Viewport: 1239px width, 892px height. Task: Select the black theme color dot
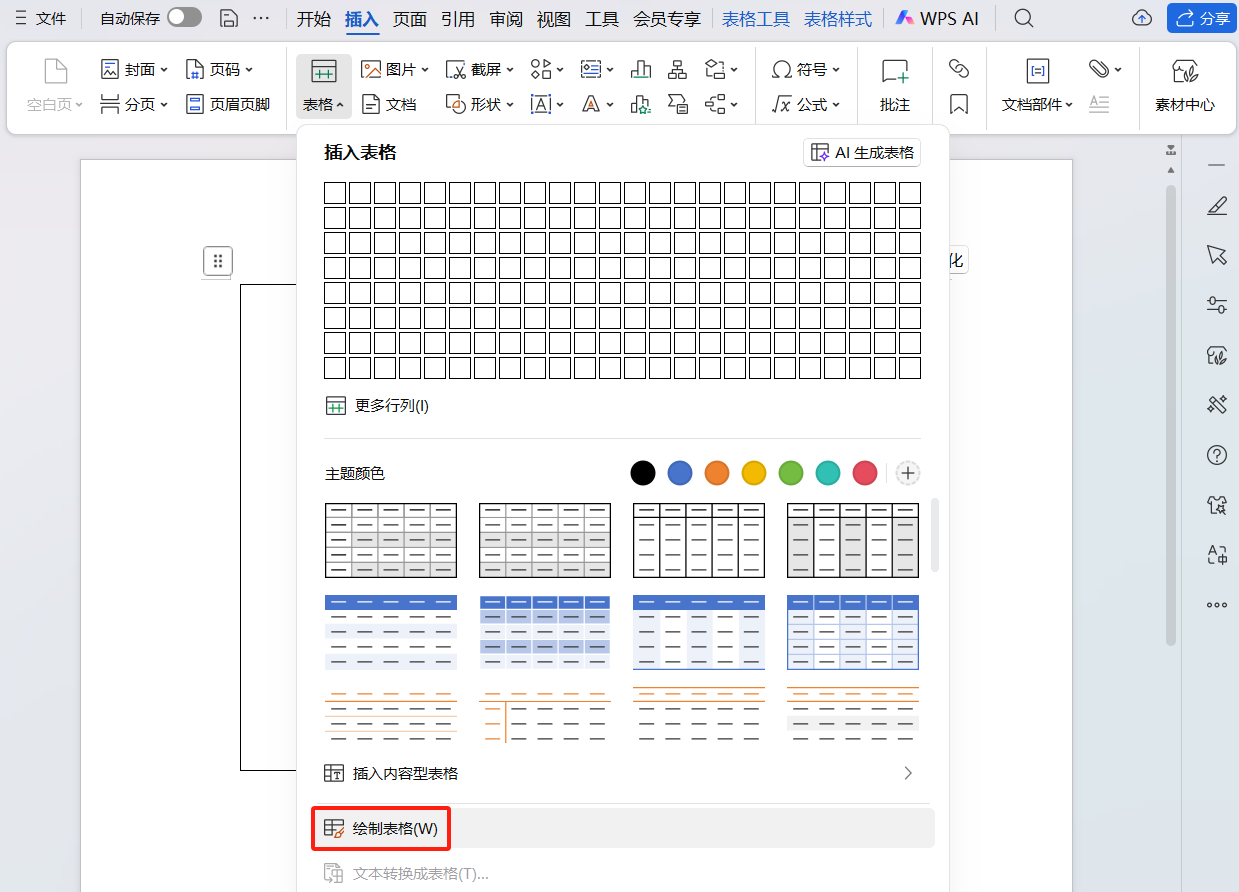pos(643,472)
